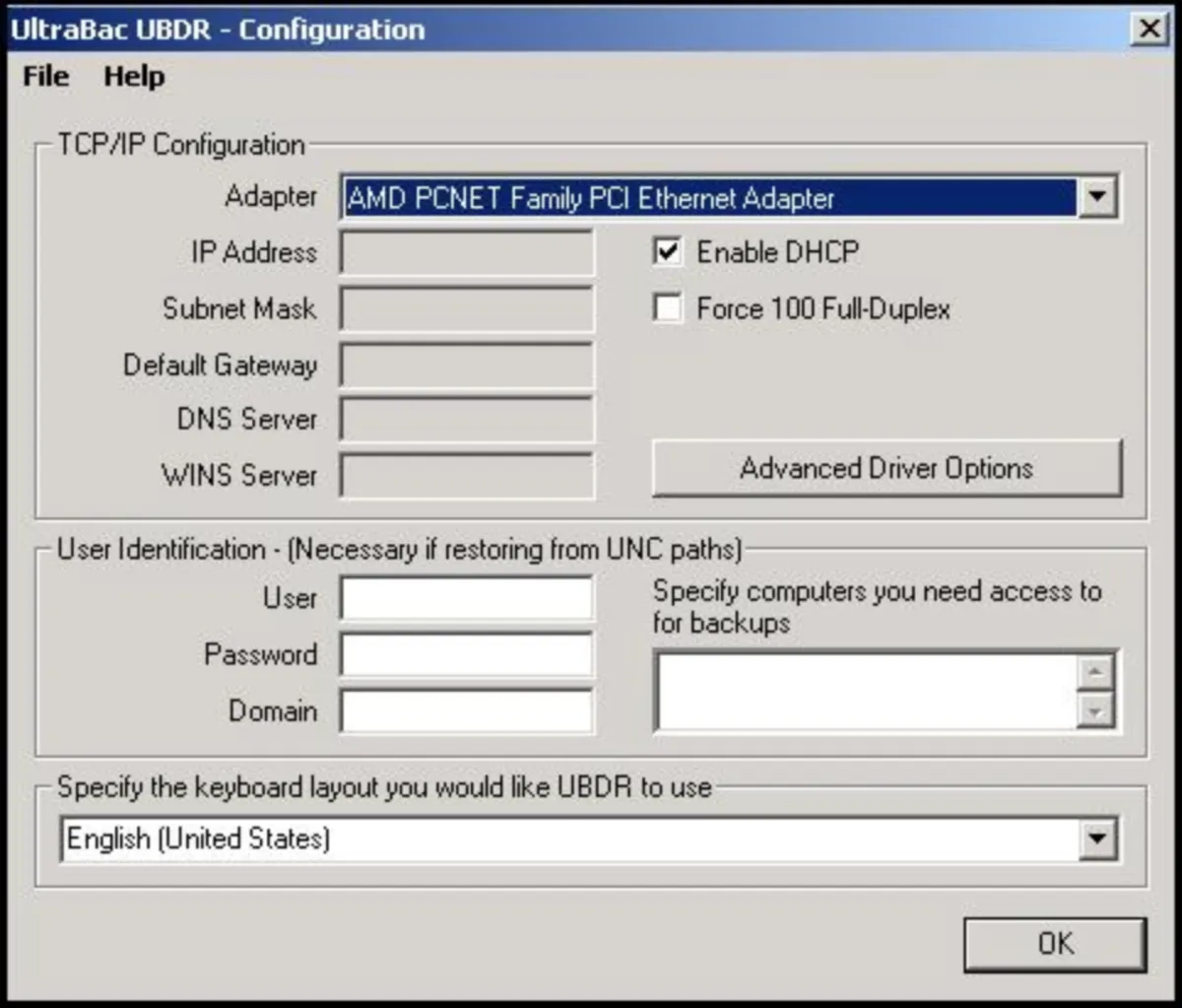Viewport: 1182px width, 1008px height.
Task: Open the File menu
Action: click(x=46, y=77)
